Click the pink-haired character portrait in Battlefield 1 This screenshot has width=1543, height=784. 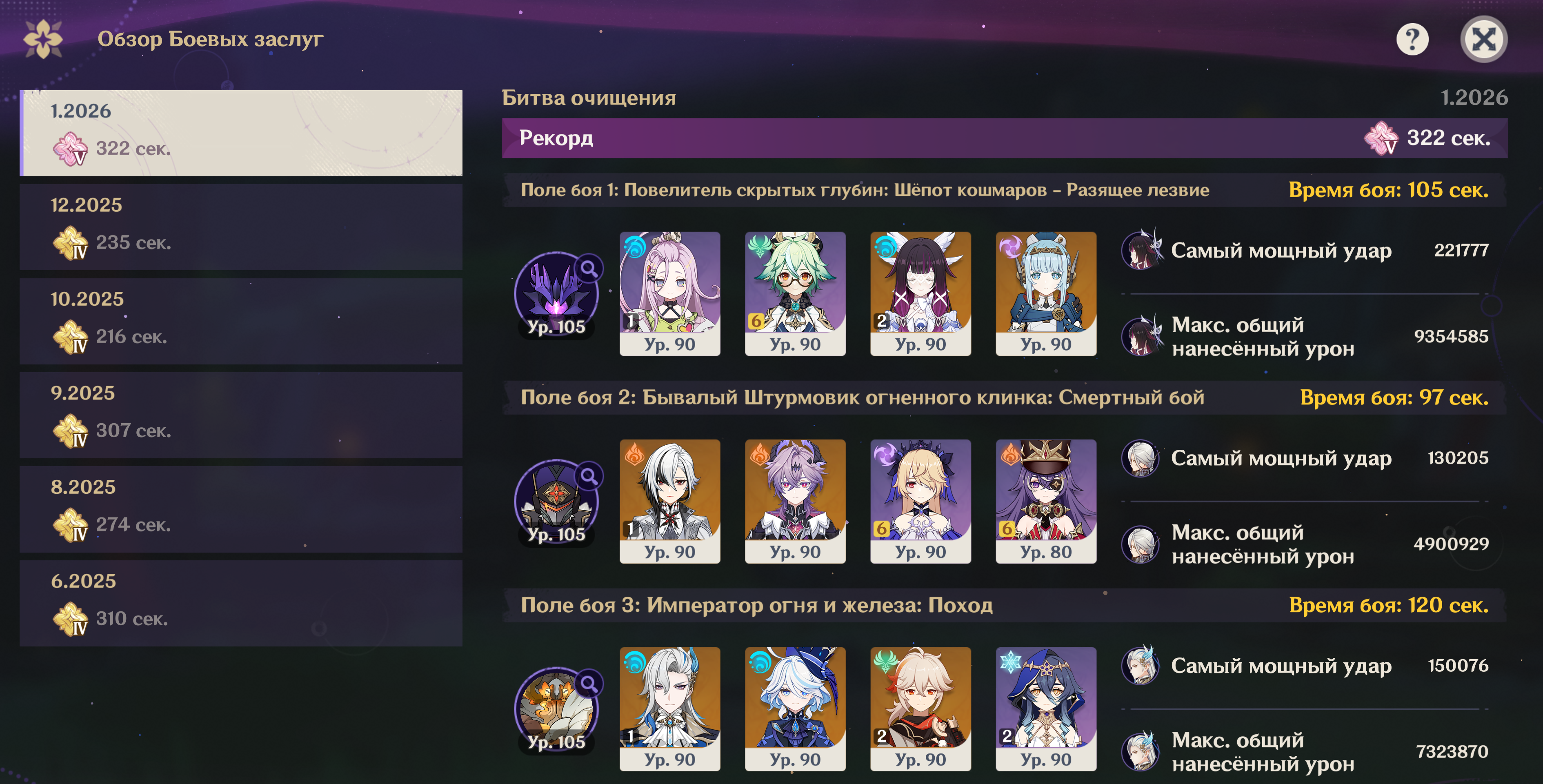[x=670, y=293]
